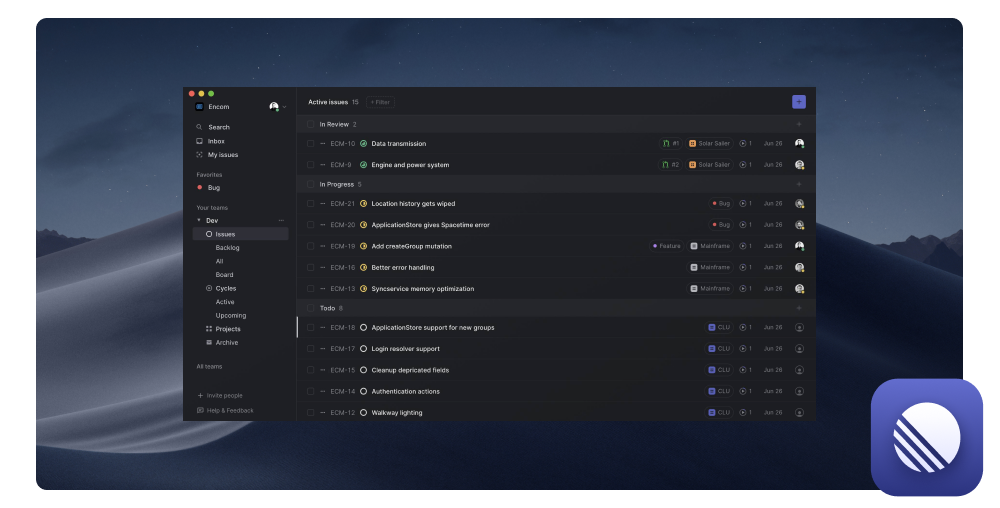Click the Linear app icon
This screenshot has height=508, width=1000.
[927, 437]
